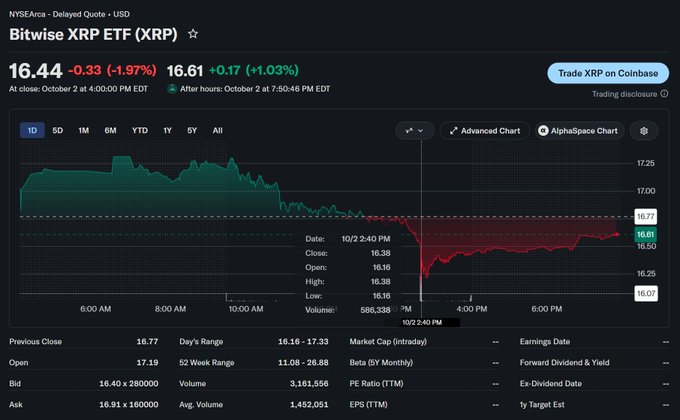Click the Ask value 16.91 x 160000
This screenshot has height=420, width=680.
pos(128,404)
